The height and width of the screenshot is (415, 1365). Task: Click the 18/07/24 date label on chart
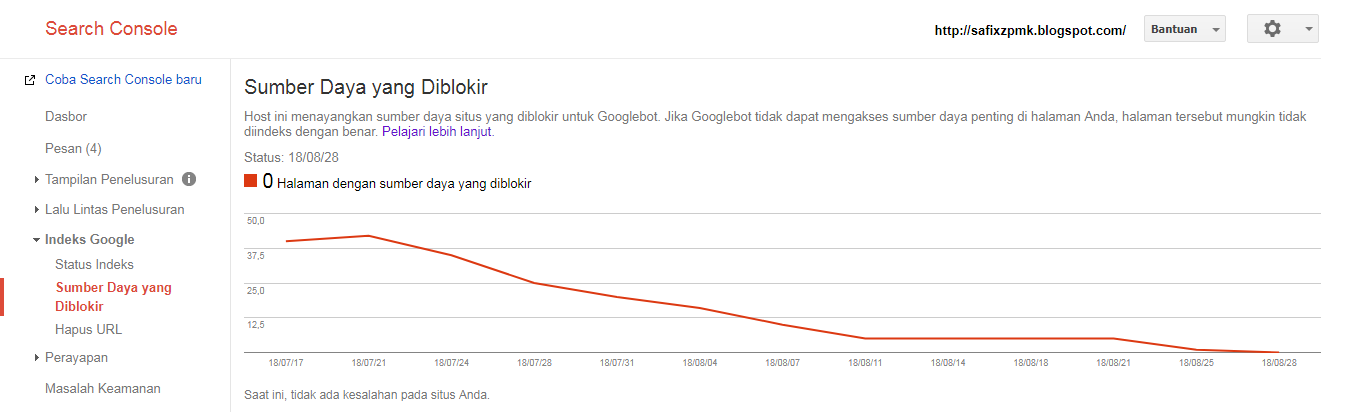point(452,362)
